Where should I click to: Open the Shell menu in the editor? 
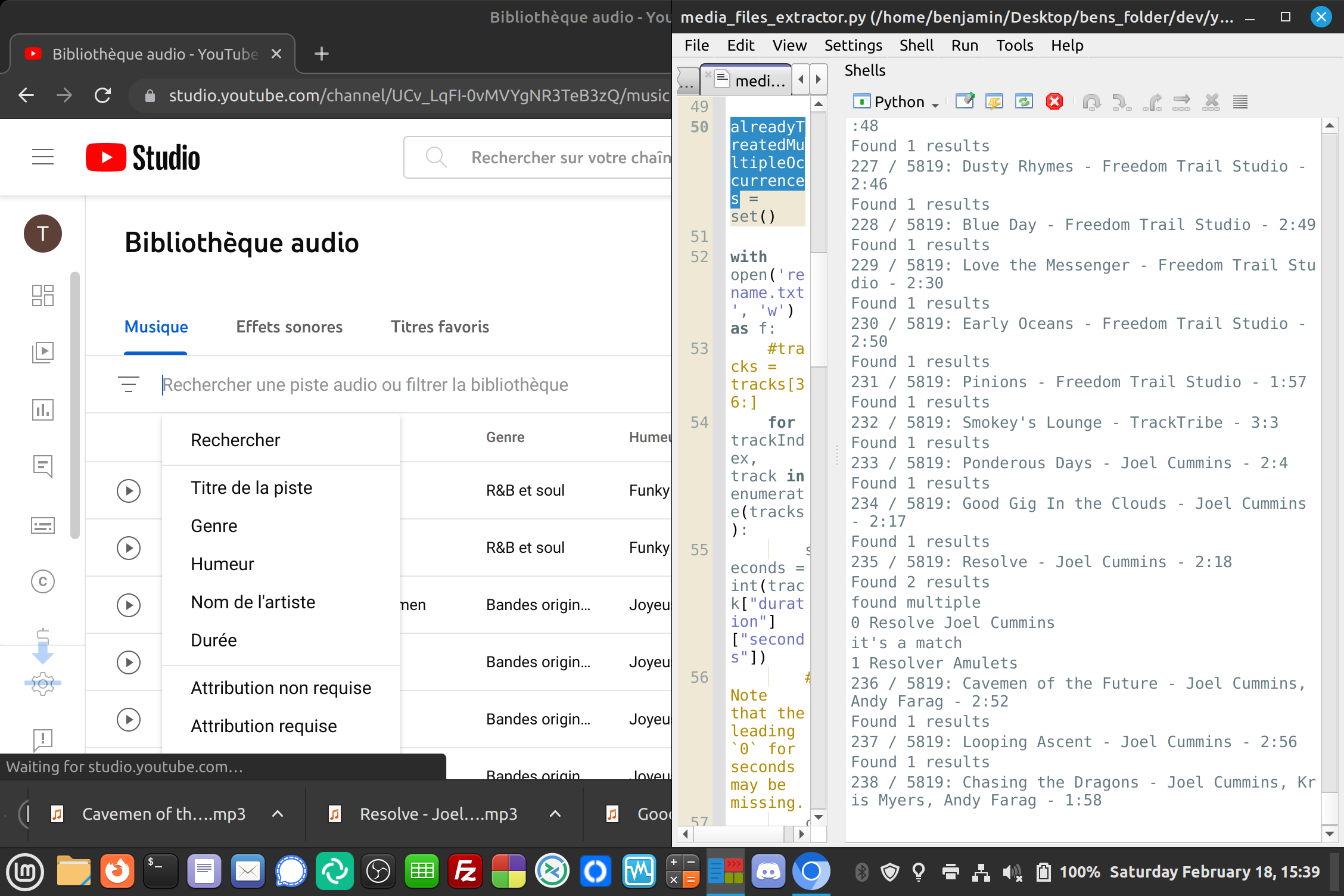tap(916, 45)
